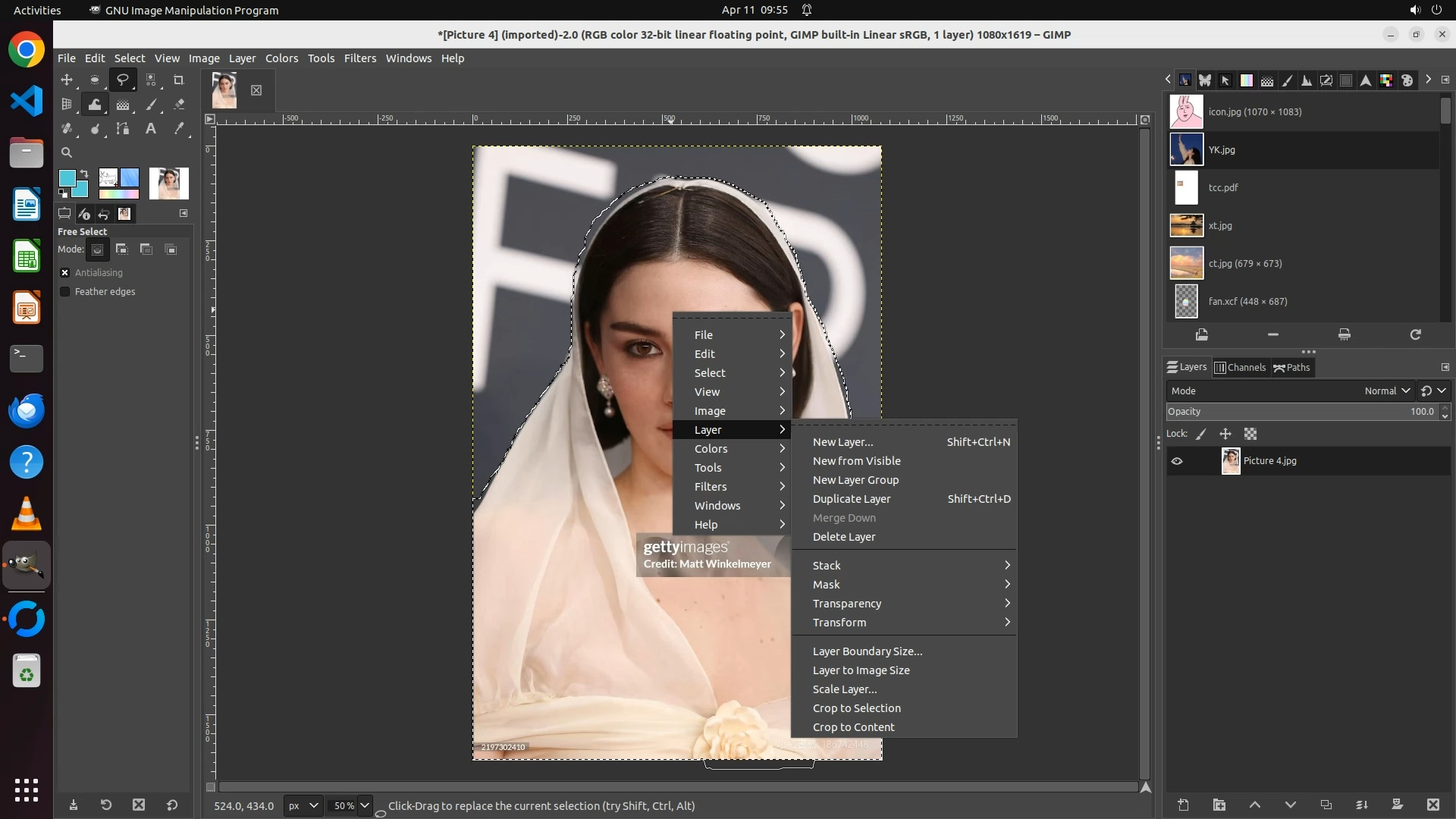This screenshot has width=1456, height=819.
Task: Open the YK.jpg recent document thumbnail
Action: (x=1186, y=149)
